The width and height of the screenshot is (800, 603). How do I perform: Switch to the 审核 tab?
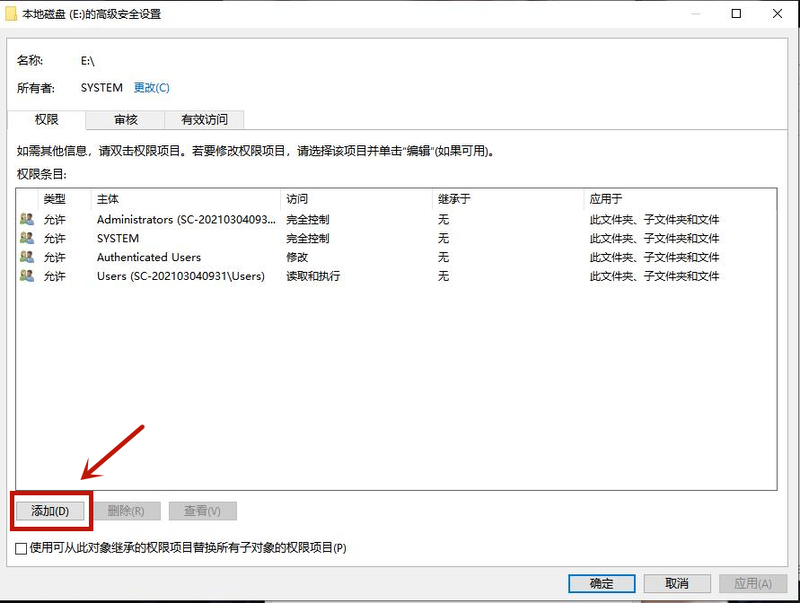tap(124, 119)
